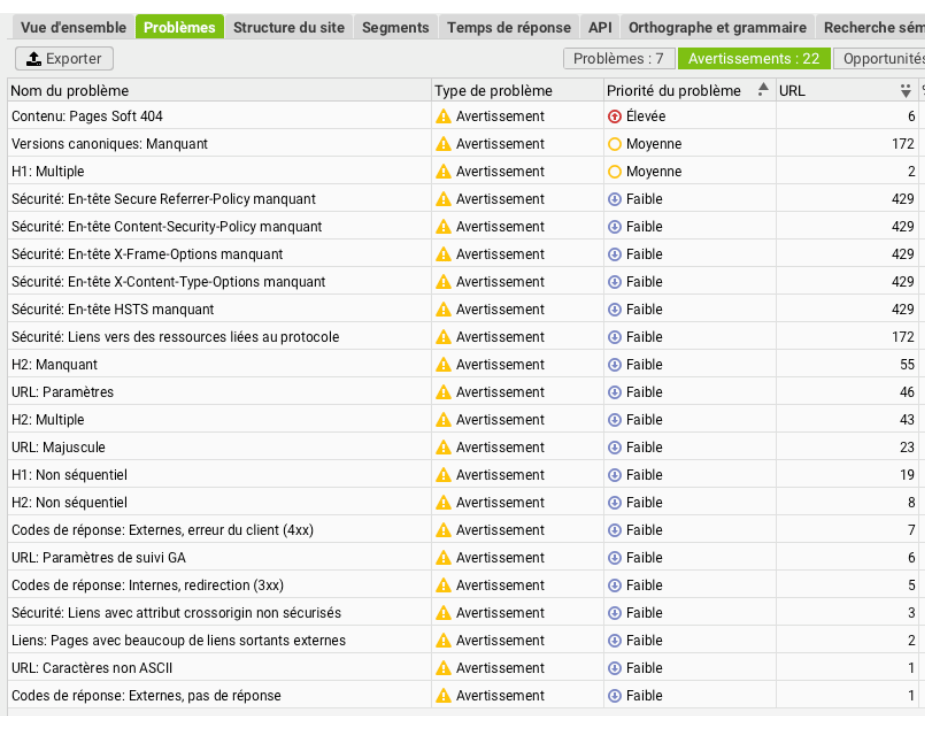
Task: Open the API tab
Action: coord(599,27)
